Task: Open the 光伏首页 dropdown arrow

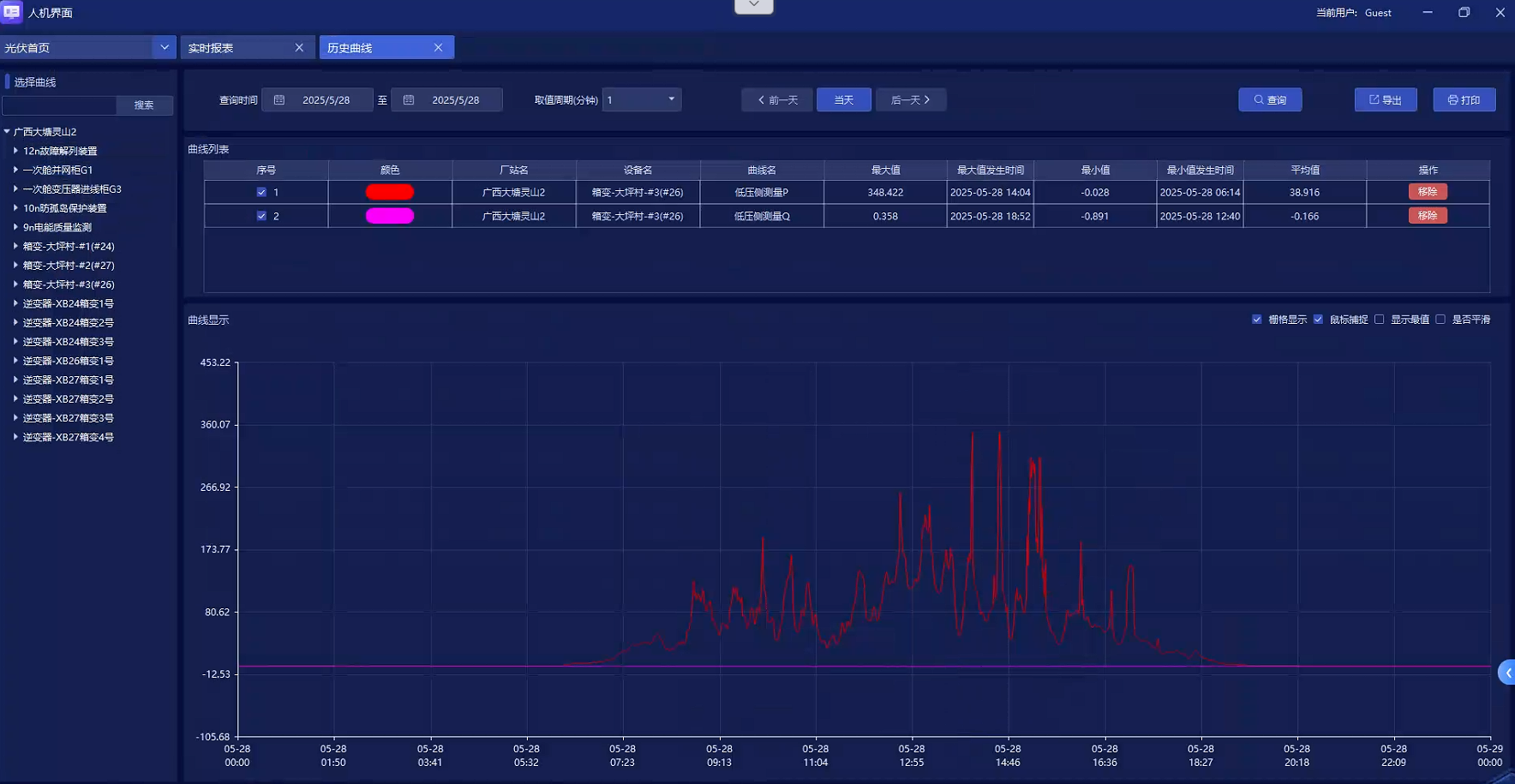Action: 165,48
